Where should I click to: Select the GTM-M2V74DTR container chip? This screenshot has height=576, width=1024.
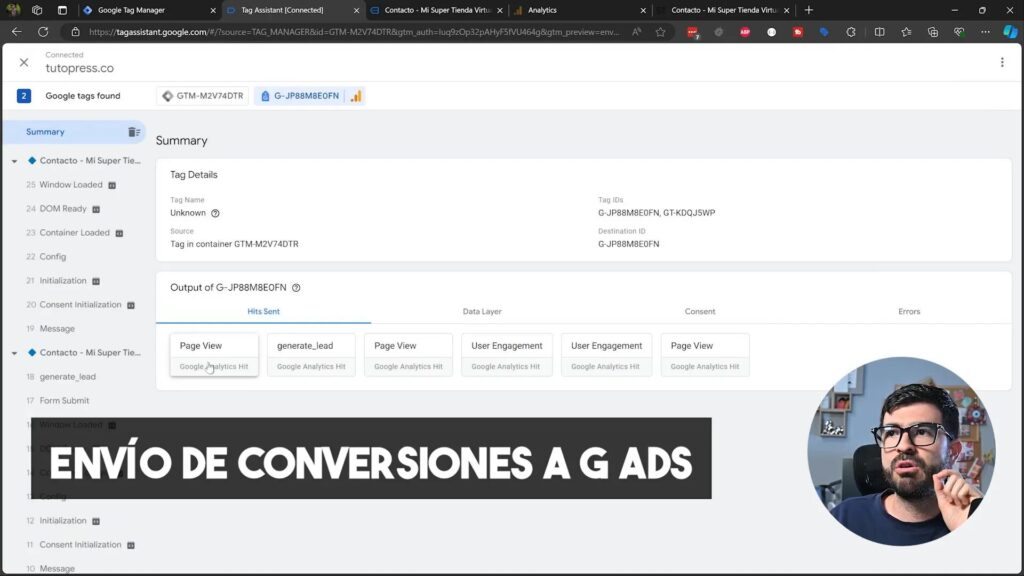pyautogui.click(x=203, y=96)
